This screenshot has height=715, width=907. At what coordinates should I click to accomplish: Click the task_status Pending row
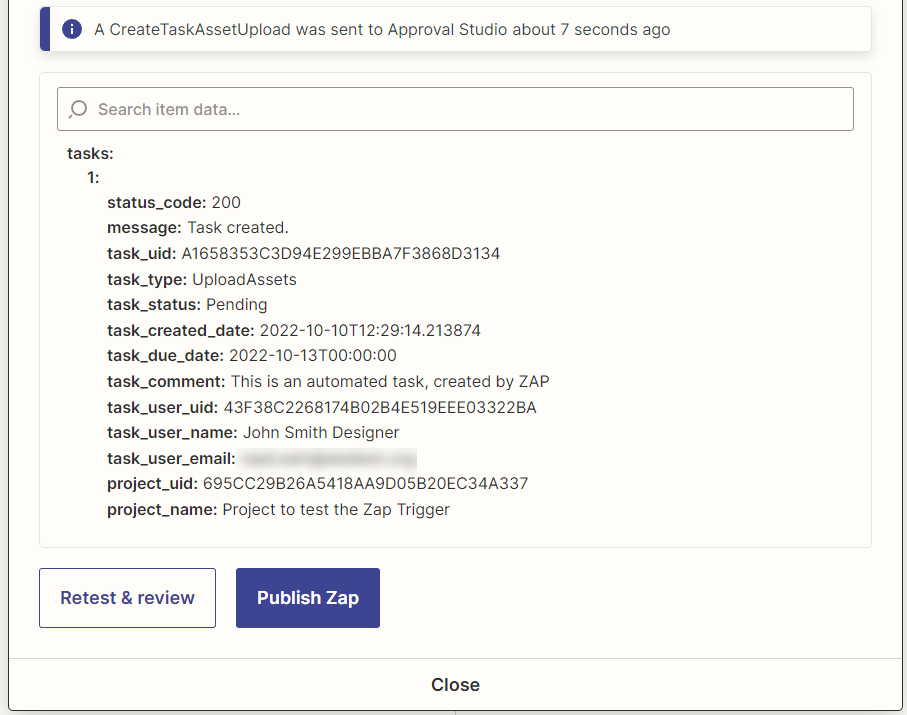tap(187, 304)
